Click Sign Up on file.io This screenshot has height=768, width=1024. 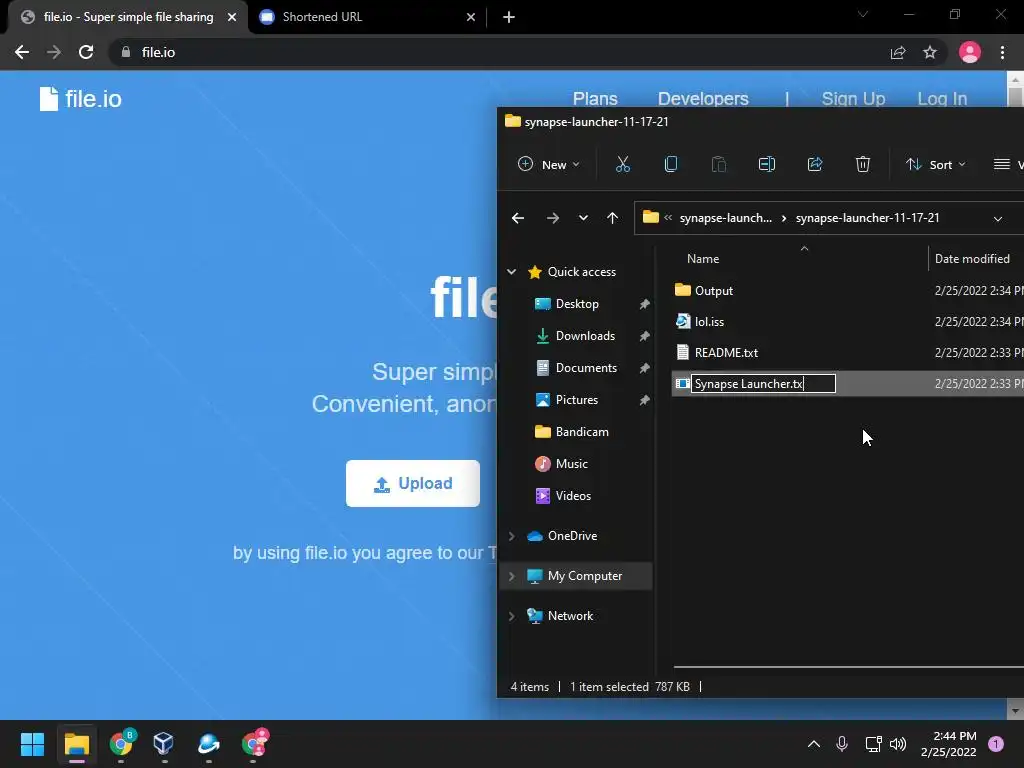pyautogui.click(x=853, y=99)
